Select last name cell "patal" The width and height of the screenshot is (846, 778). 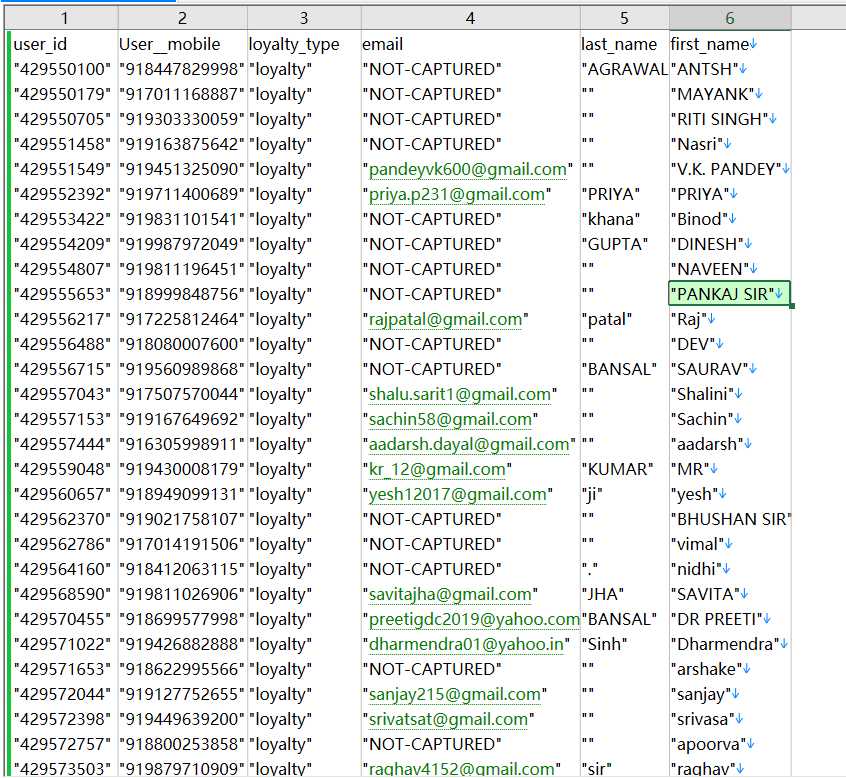coord(625,319)
